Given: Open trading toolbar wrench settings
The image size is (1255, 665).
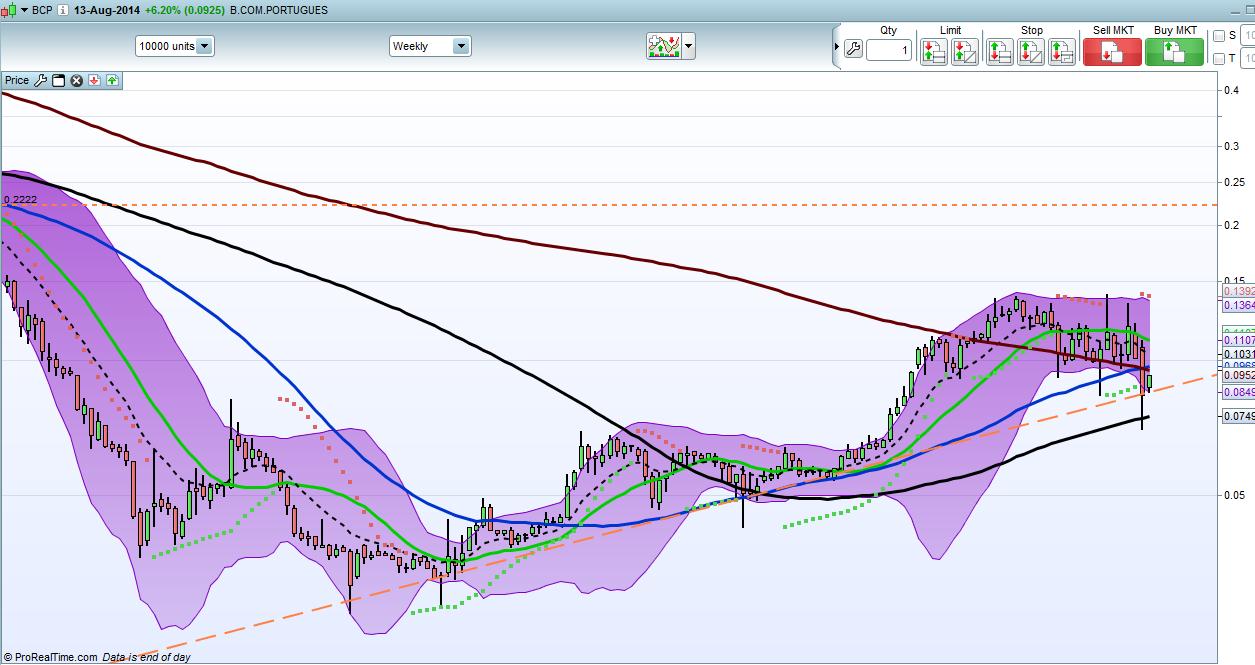Looking at the screenshot, I should pos(853,50).
